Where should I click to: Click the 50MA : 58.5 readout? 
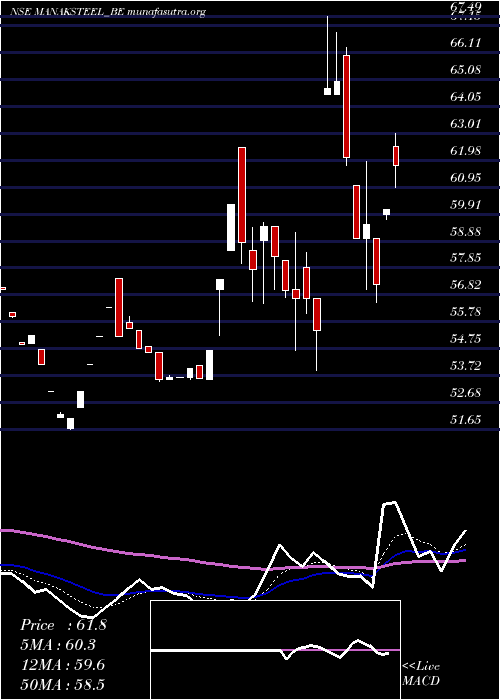pyautogui.click(x=63, y=684)
